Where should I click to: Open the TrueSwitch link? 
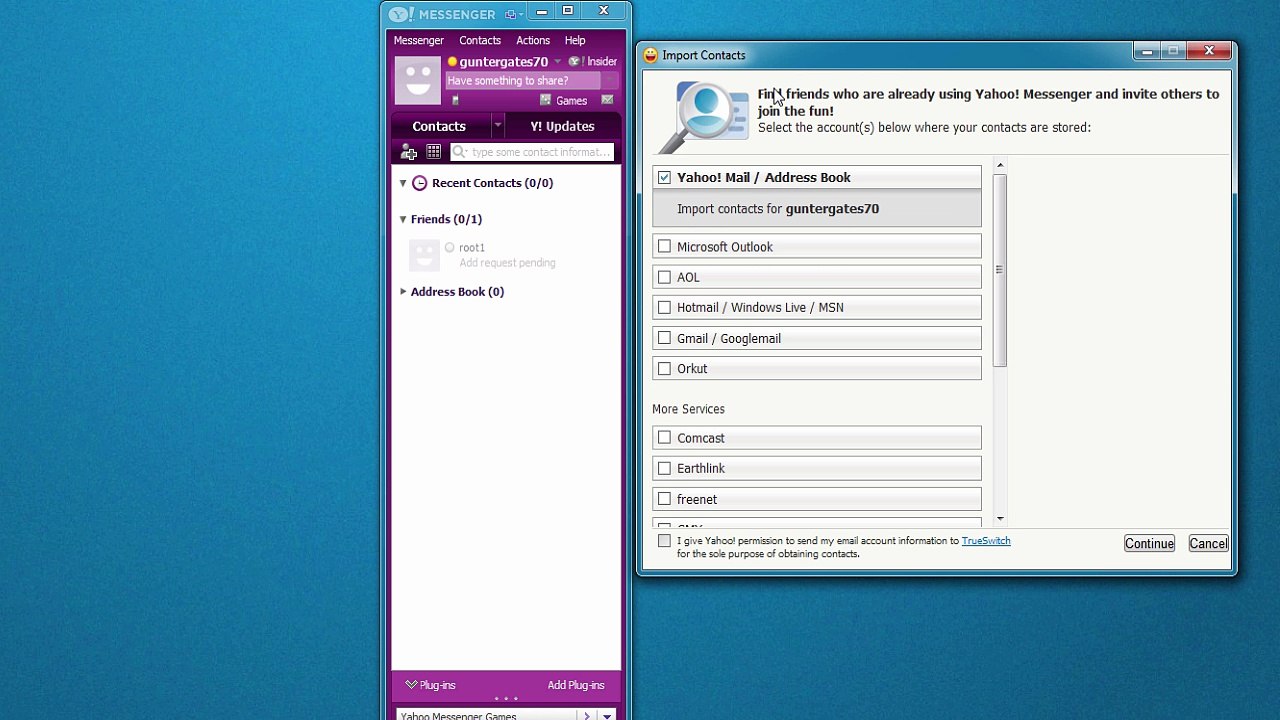tap(986, 541)
